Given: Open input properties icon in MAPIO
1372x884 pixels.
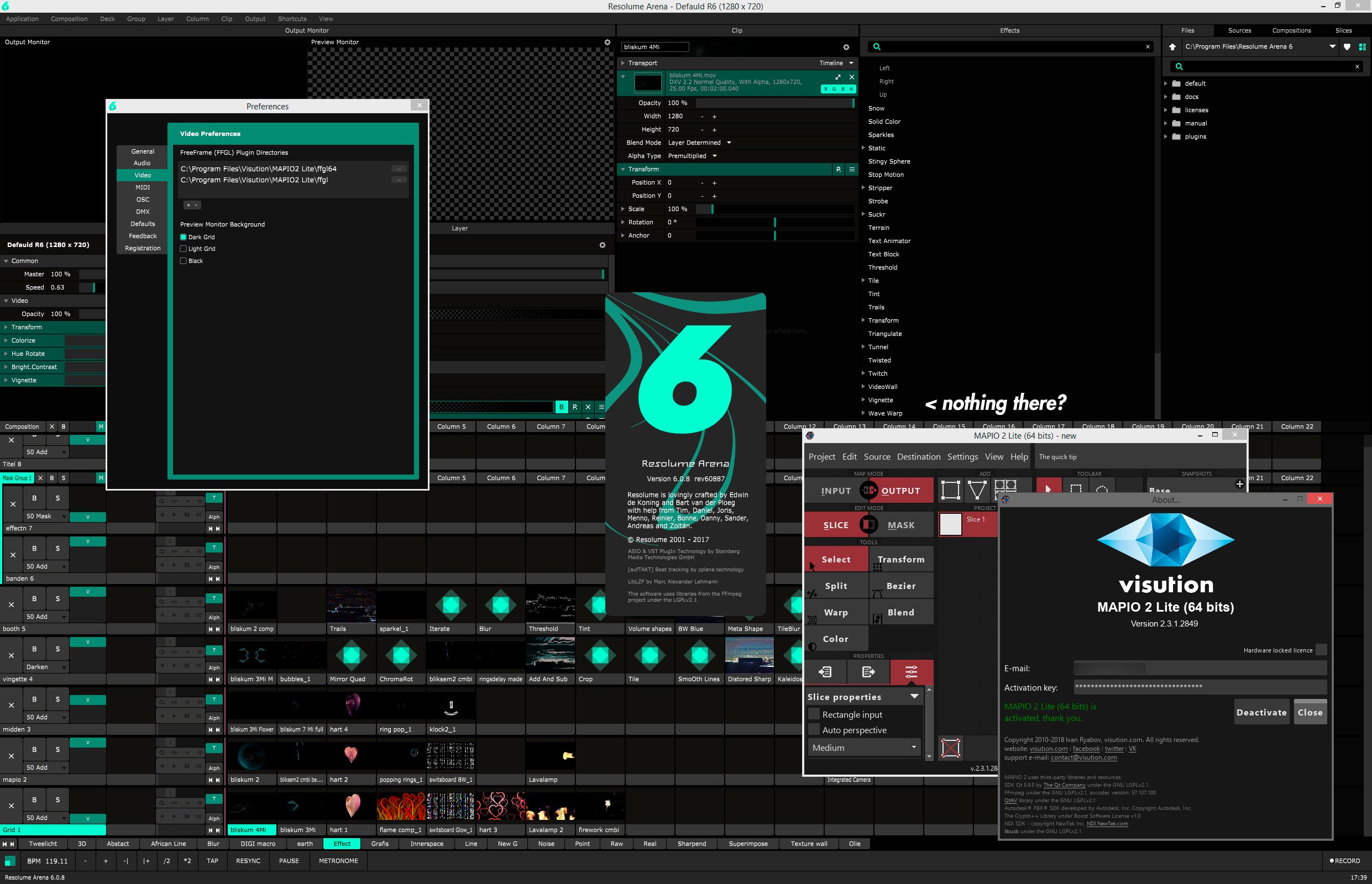Looking at the screenshot, I should (x=825, y=671).
